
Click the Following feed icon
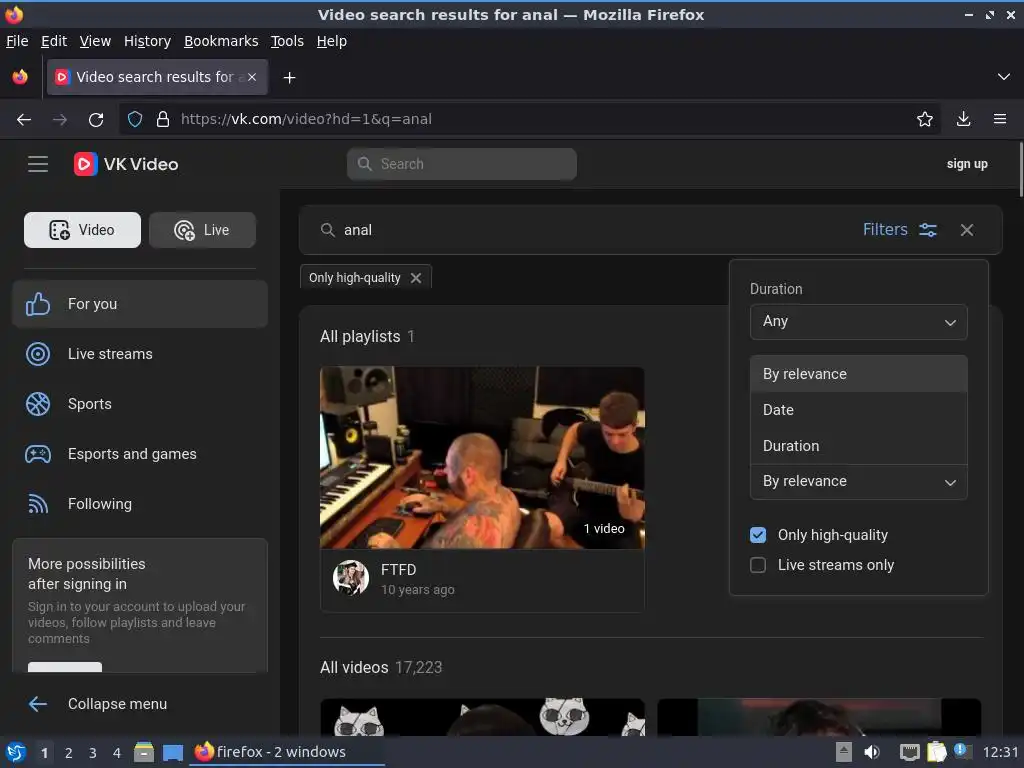pyautogui.click(x=38, y=504)
